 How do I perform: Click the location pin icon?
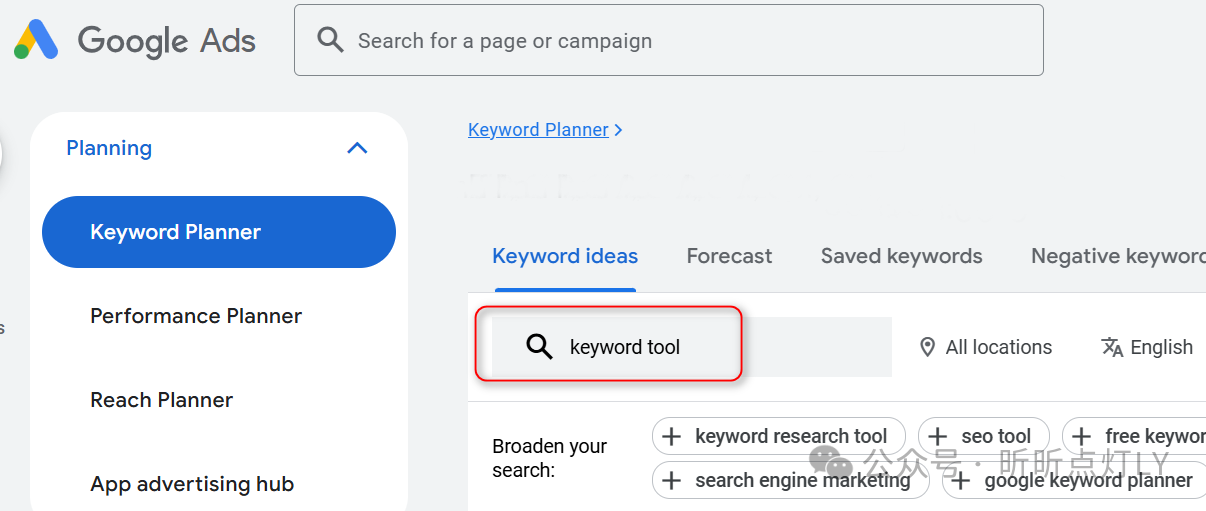click(x=928, y=347)
